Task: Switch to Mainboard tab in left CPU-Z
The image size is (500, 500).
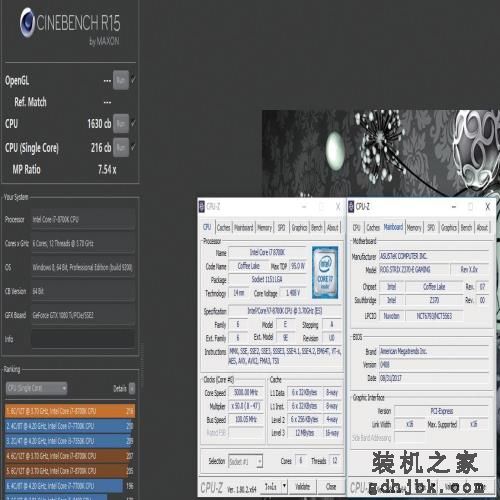Action: coord(244,228)
